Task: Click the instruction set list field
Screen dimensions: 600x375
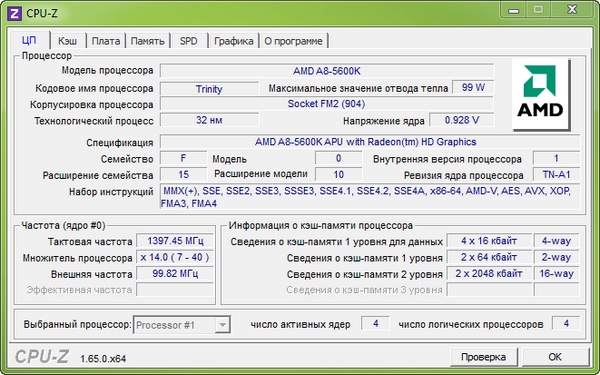Action: (x=370, y=197)
